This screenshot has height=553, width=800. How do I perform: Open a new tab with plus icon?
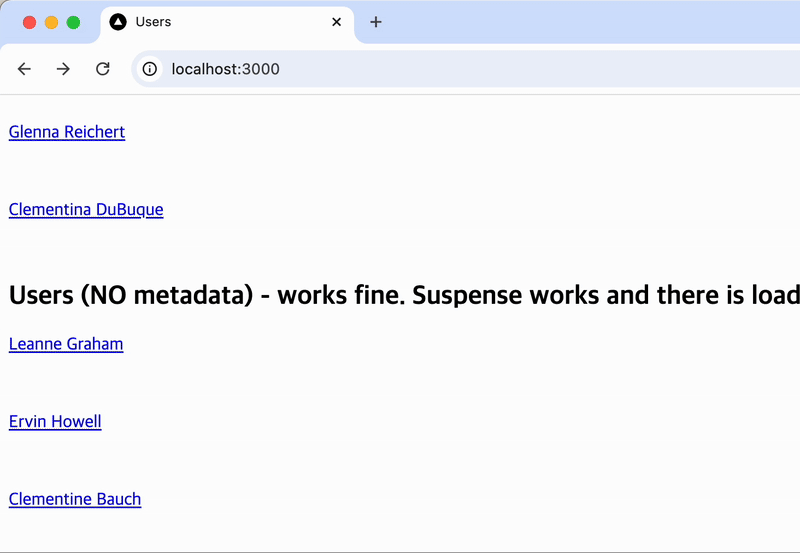(376, 22)
